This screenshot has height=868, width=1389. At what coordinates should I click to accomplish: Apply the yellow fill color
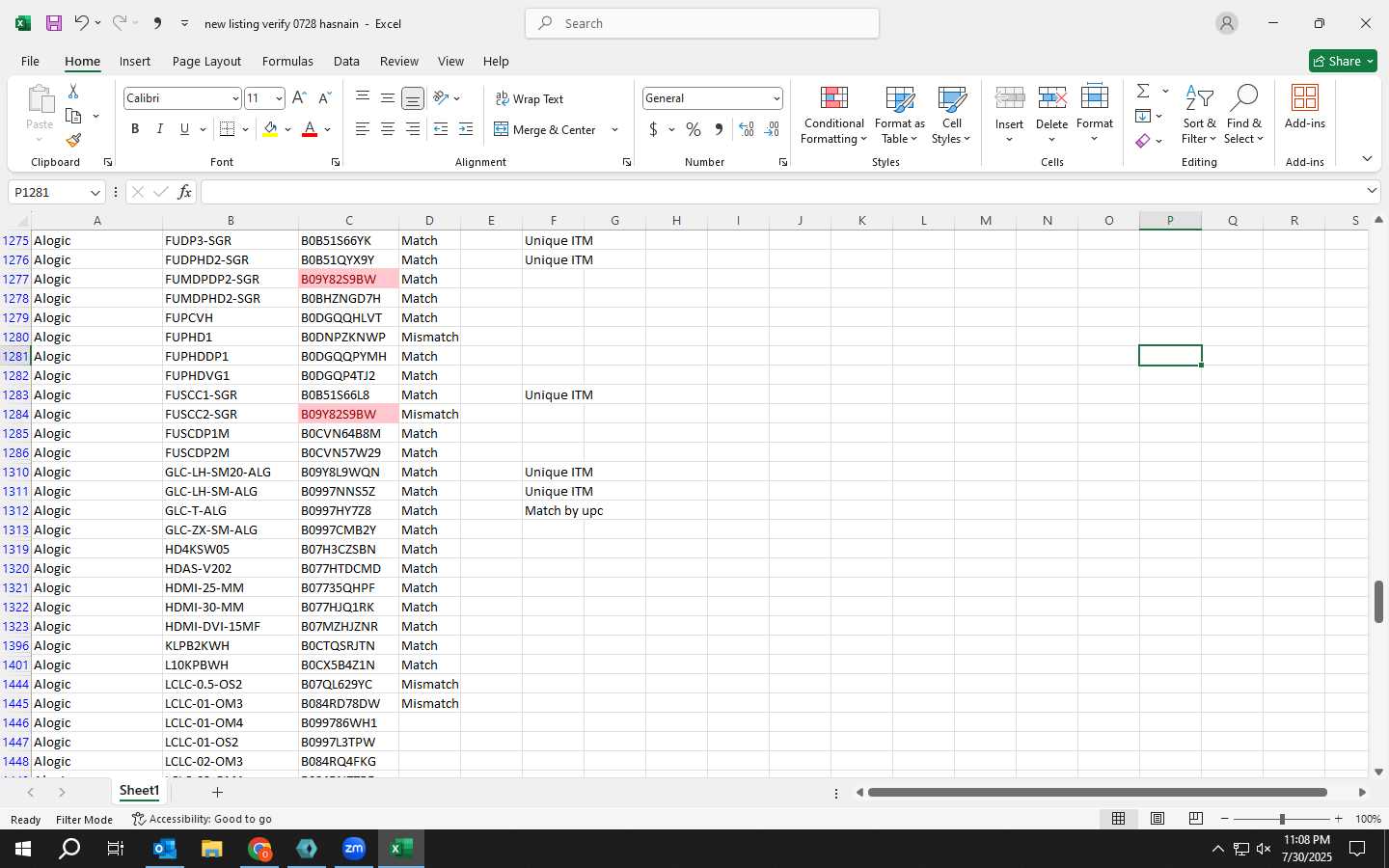[x=270, y=129]
